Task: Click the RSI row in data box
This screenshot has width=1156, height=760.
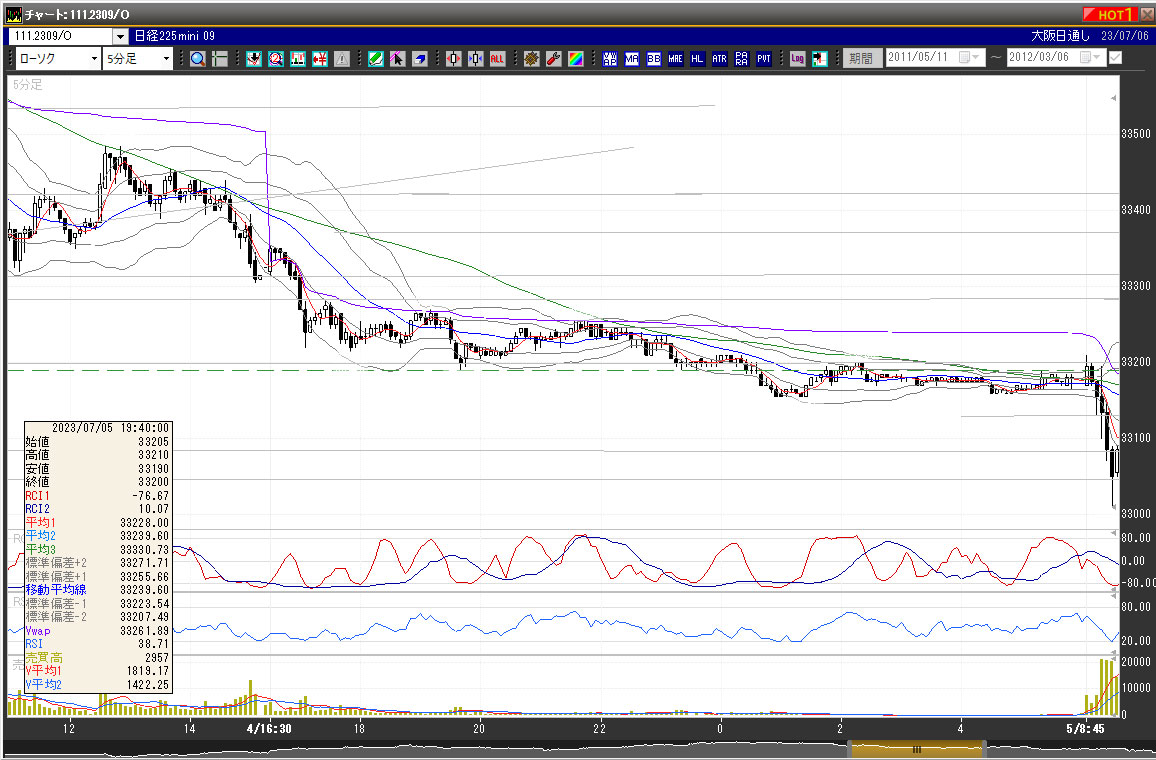Action: coord(97,644)
